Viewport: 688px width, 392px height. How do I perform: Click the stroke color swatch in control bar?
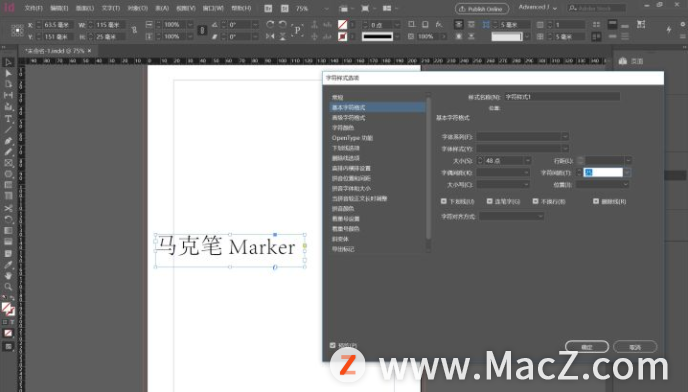coord(342,36)
